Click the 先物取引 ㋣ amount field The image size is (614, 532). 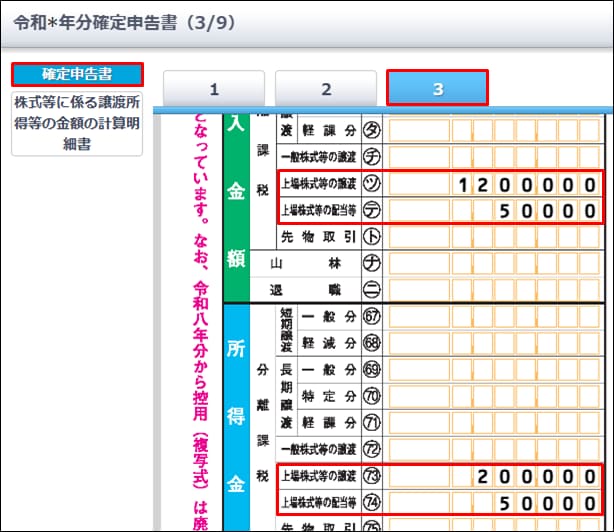pos(495,237)
